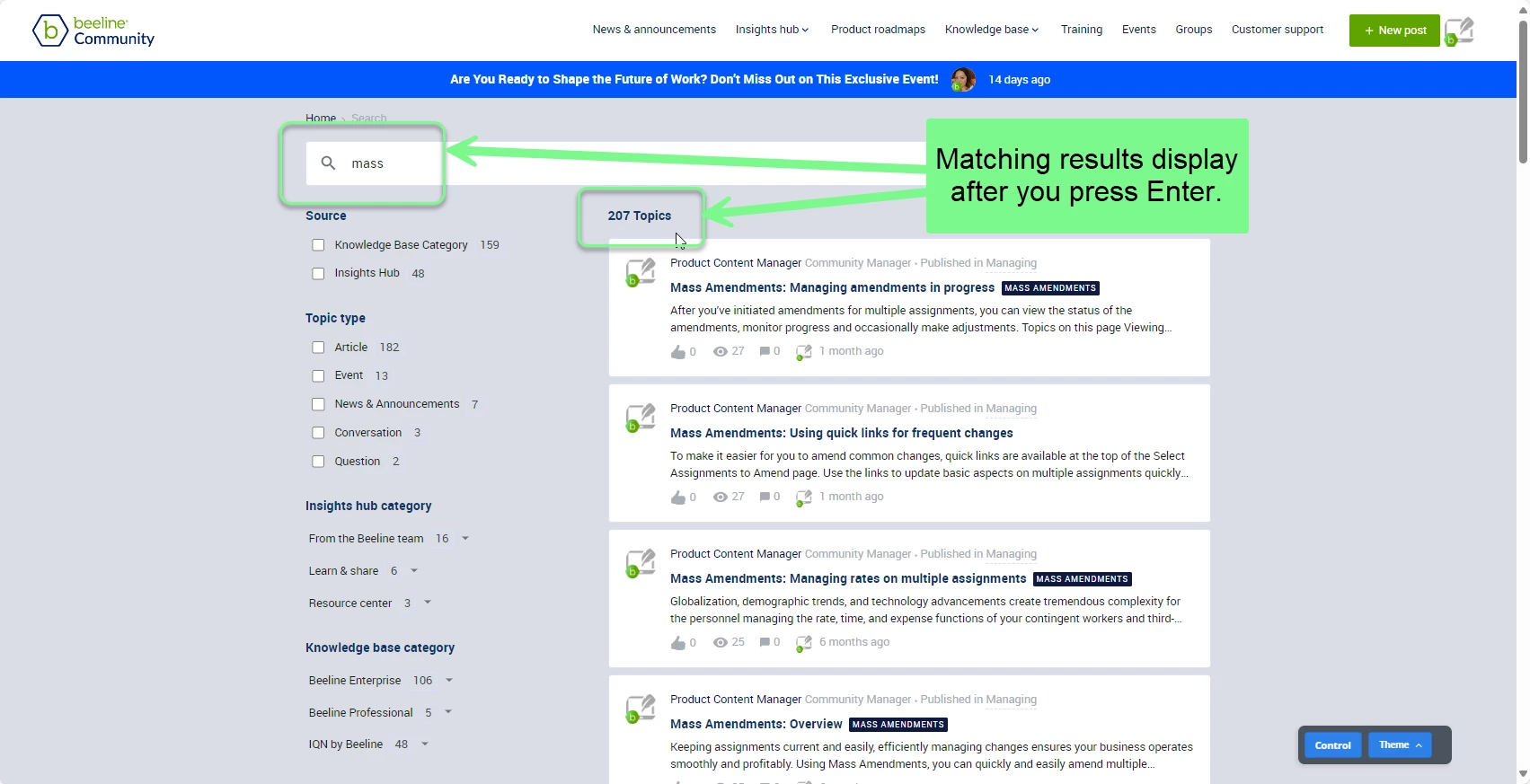Expand Learn & share category arrow
Image resolution: width=1530 pixels, height=784 pixels.
(x=414, y=571)
